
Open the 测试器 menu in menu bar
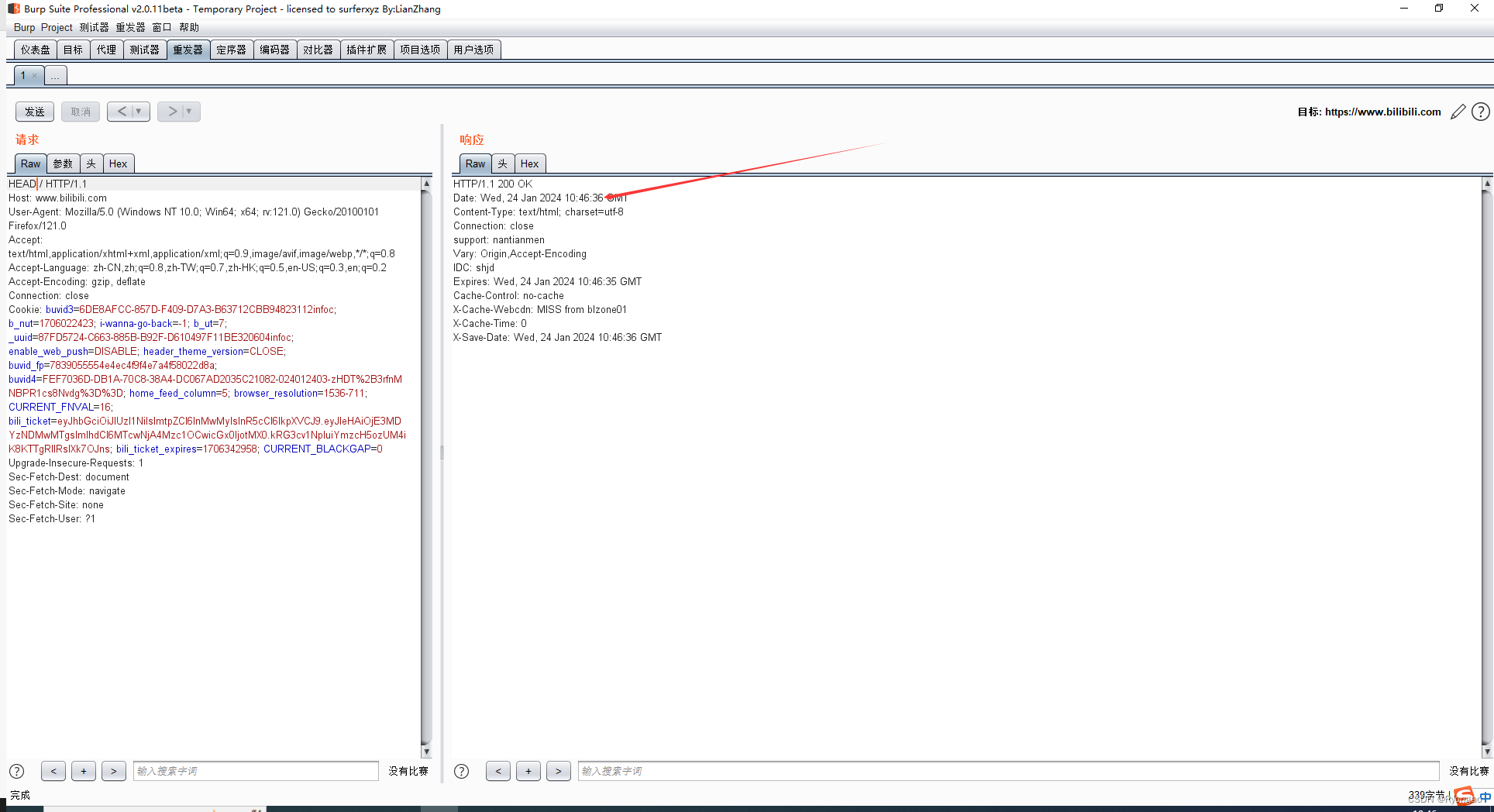[94, 27]
